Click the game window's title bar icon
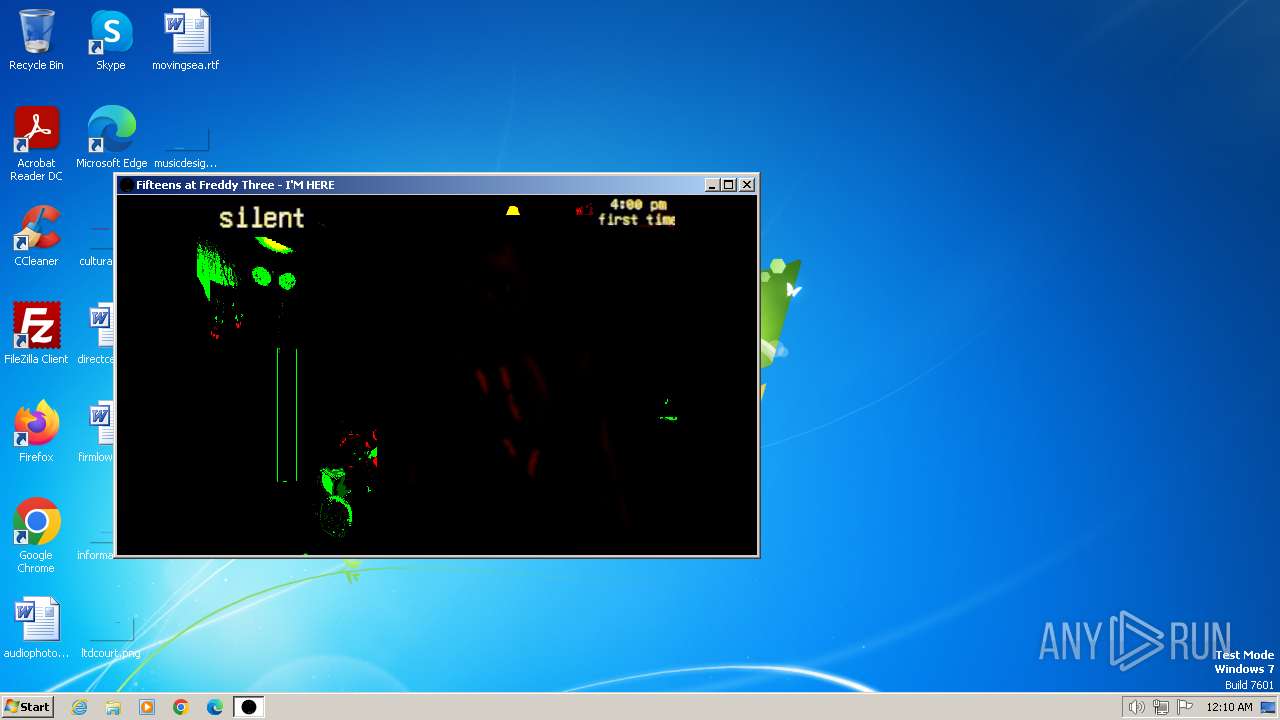 [x=126, y=185]
